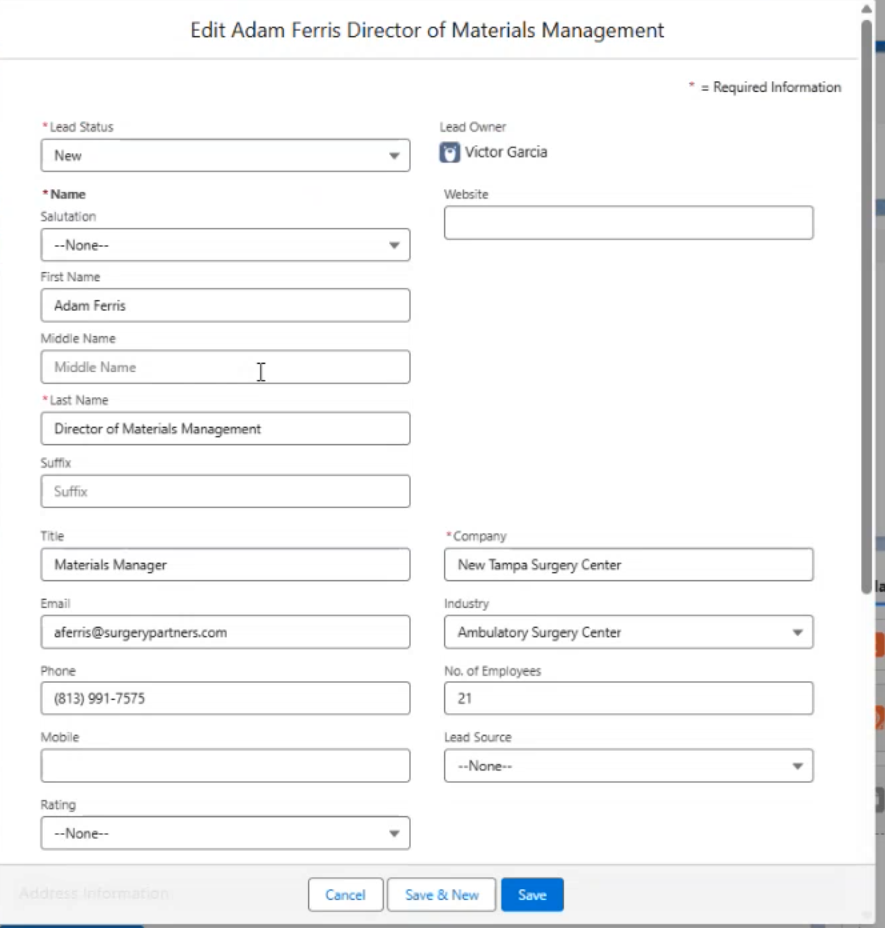
Task: Click the Title field
Action: coord(225,565)
